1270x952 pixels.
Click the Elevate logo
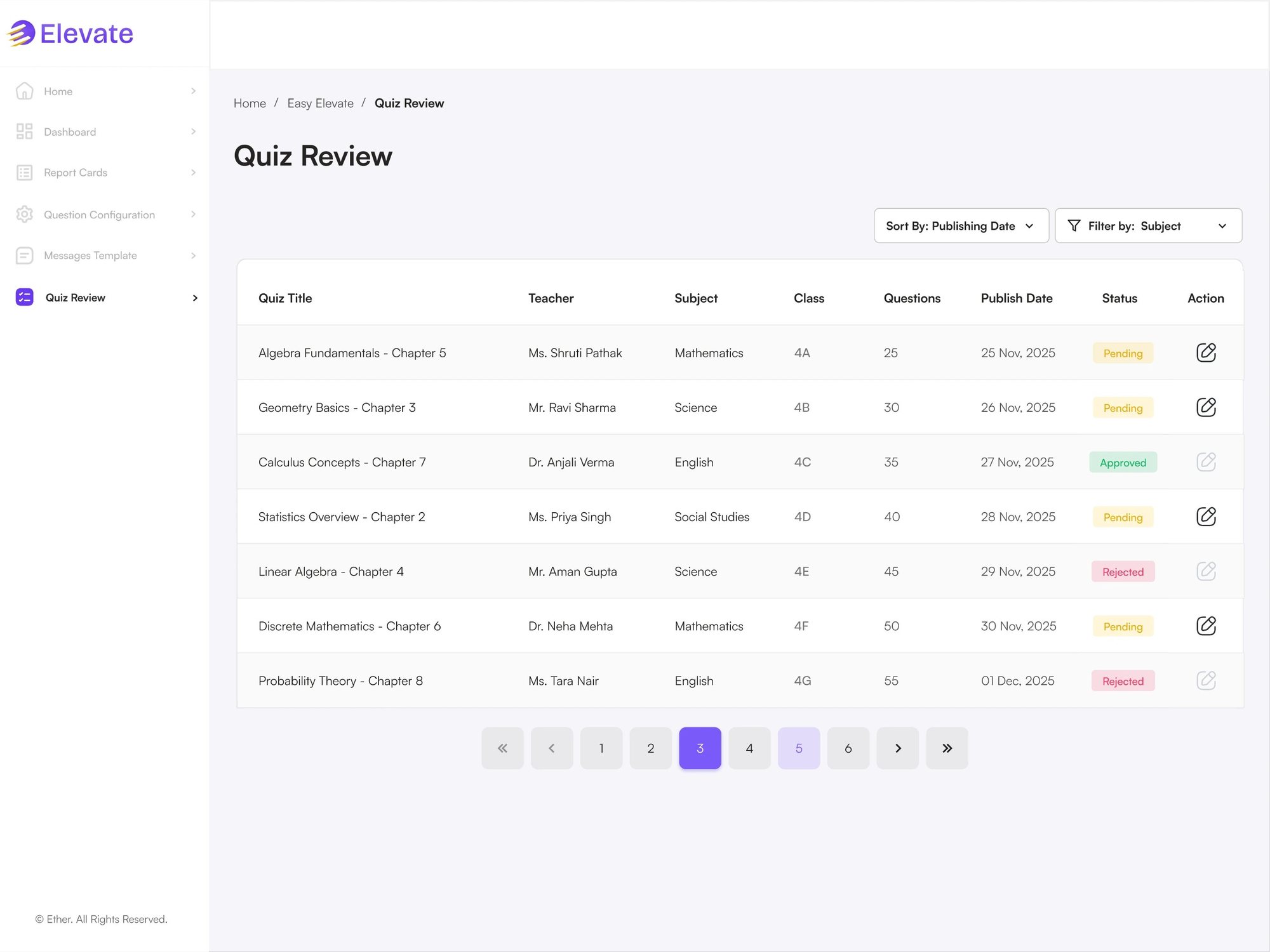click(x=70, y=34)
